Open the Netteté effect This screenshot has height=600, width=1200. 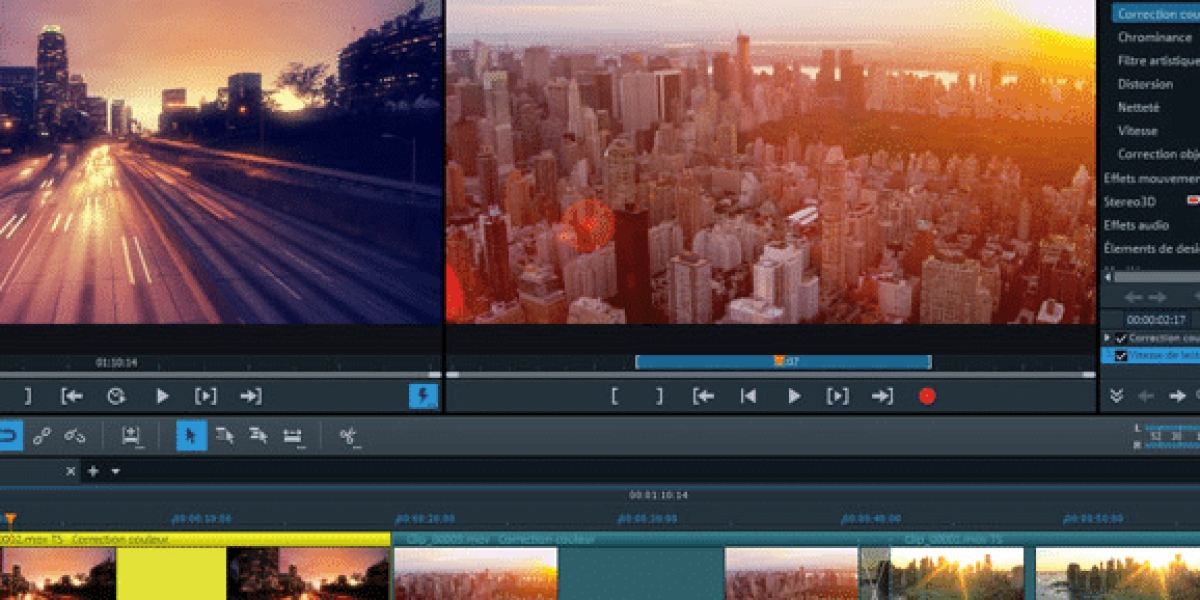[1138, 107]
